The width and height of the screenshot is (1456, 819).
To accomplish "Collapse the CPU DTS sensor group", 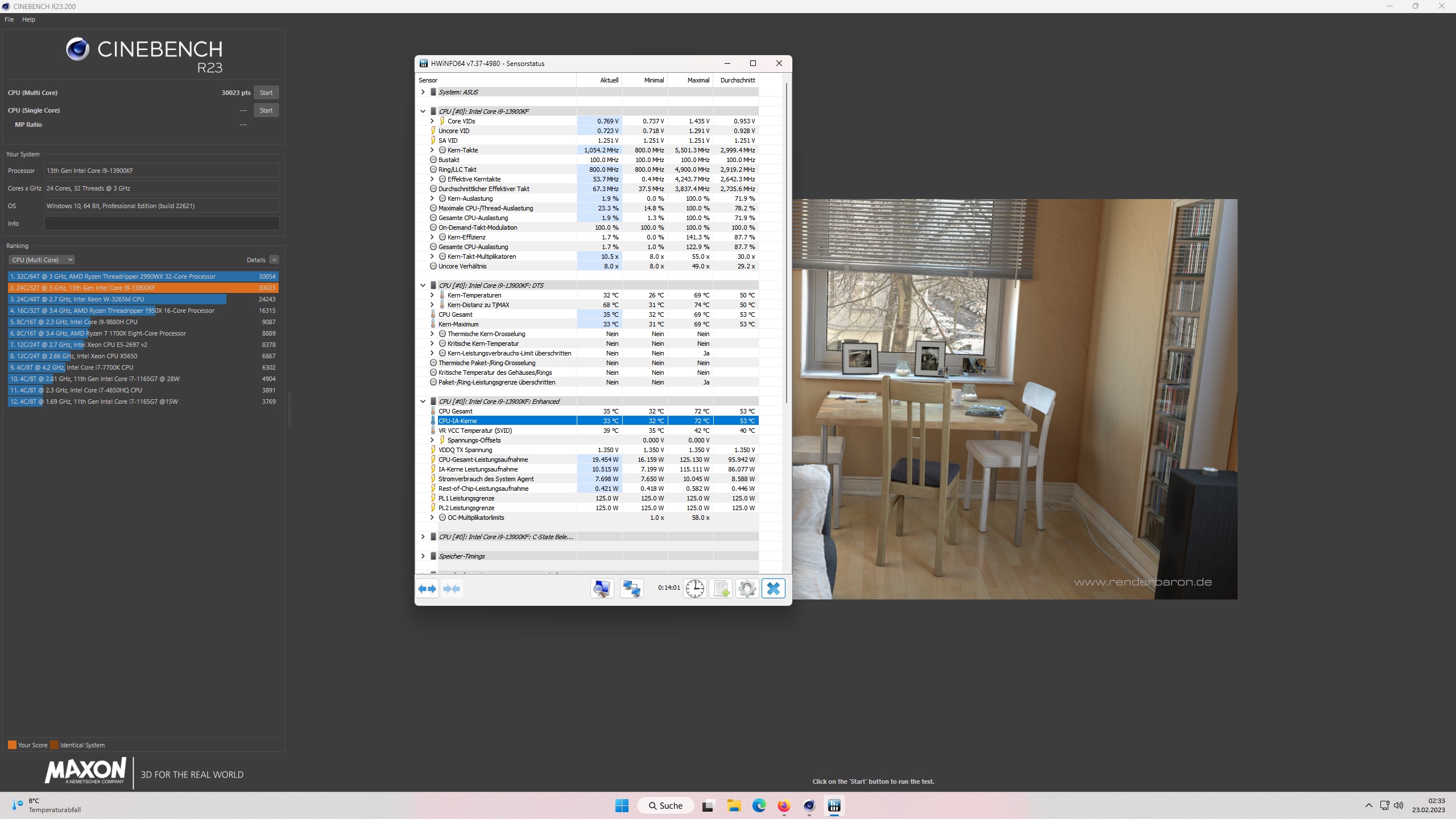I will click(x=423, y=286).
